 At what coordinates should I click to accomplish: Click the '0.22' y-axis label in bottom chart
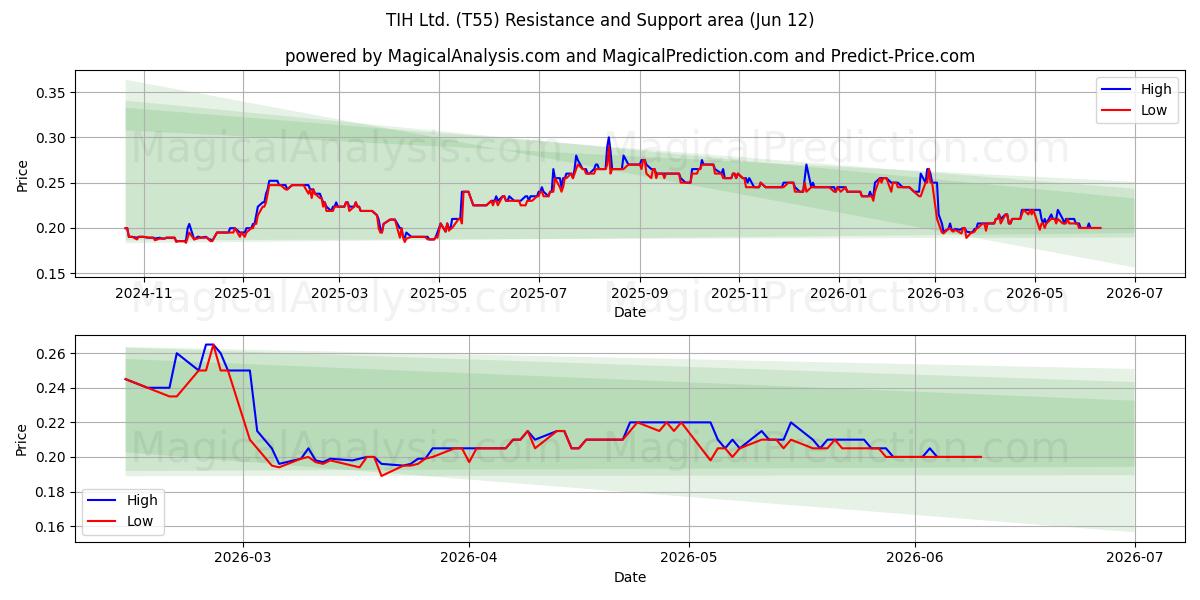tap(52, 423)
